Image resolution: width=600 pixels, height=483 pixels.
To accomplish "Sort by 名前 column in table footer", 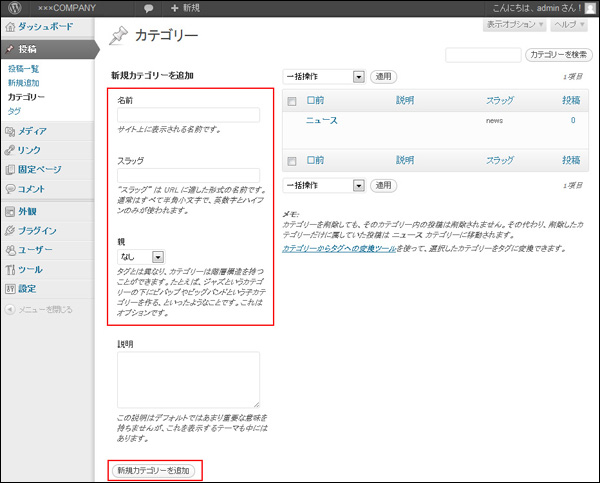I will [x=315, y=160].
